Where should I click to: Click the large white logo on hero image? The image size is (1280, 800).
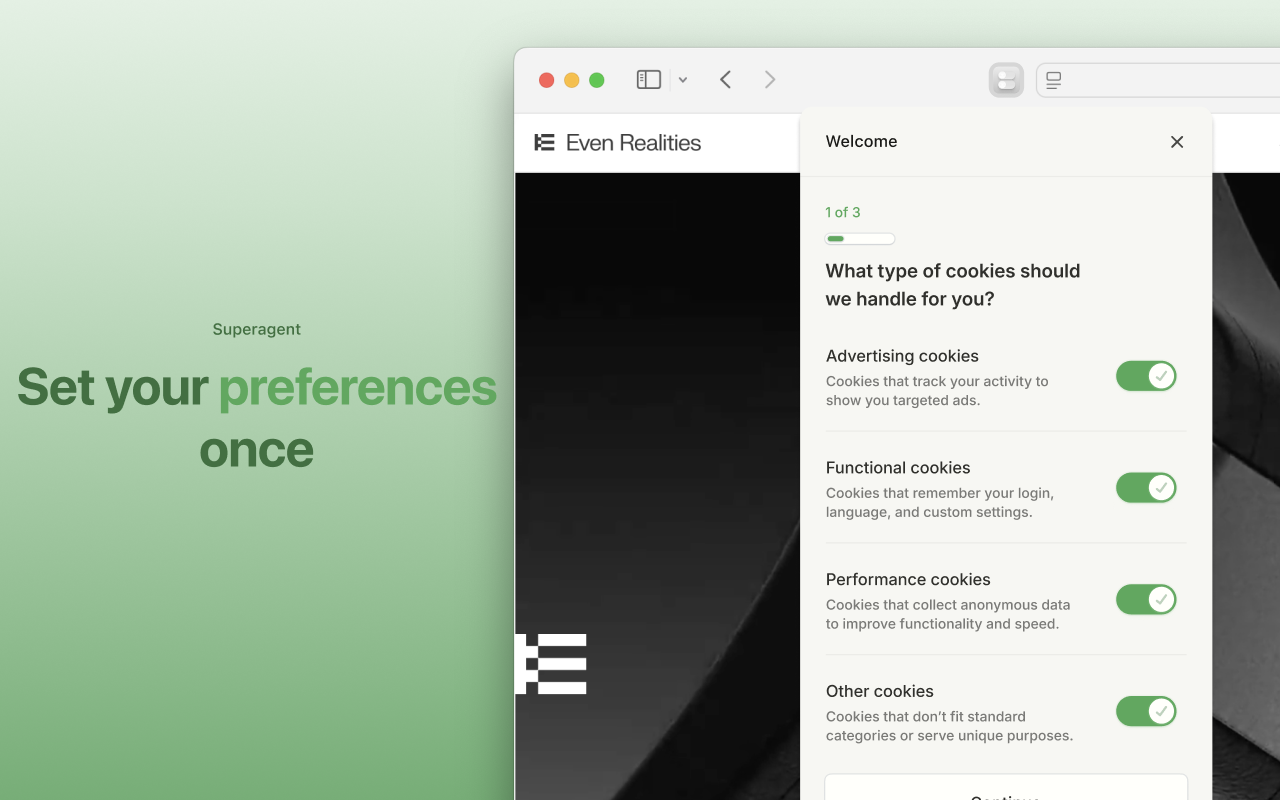(551, 664)
